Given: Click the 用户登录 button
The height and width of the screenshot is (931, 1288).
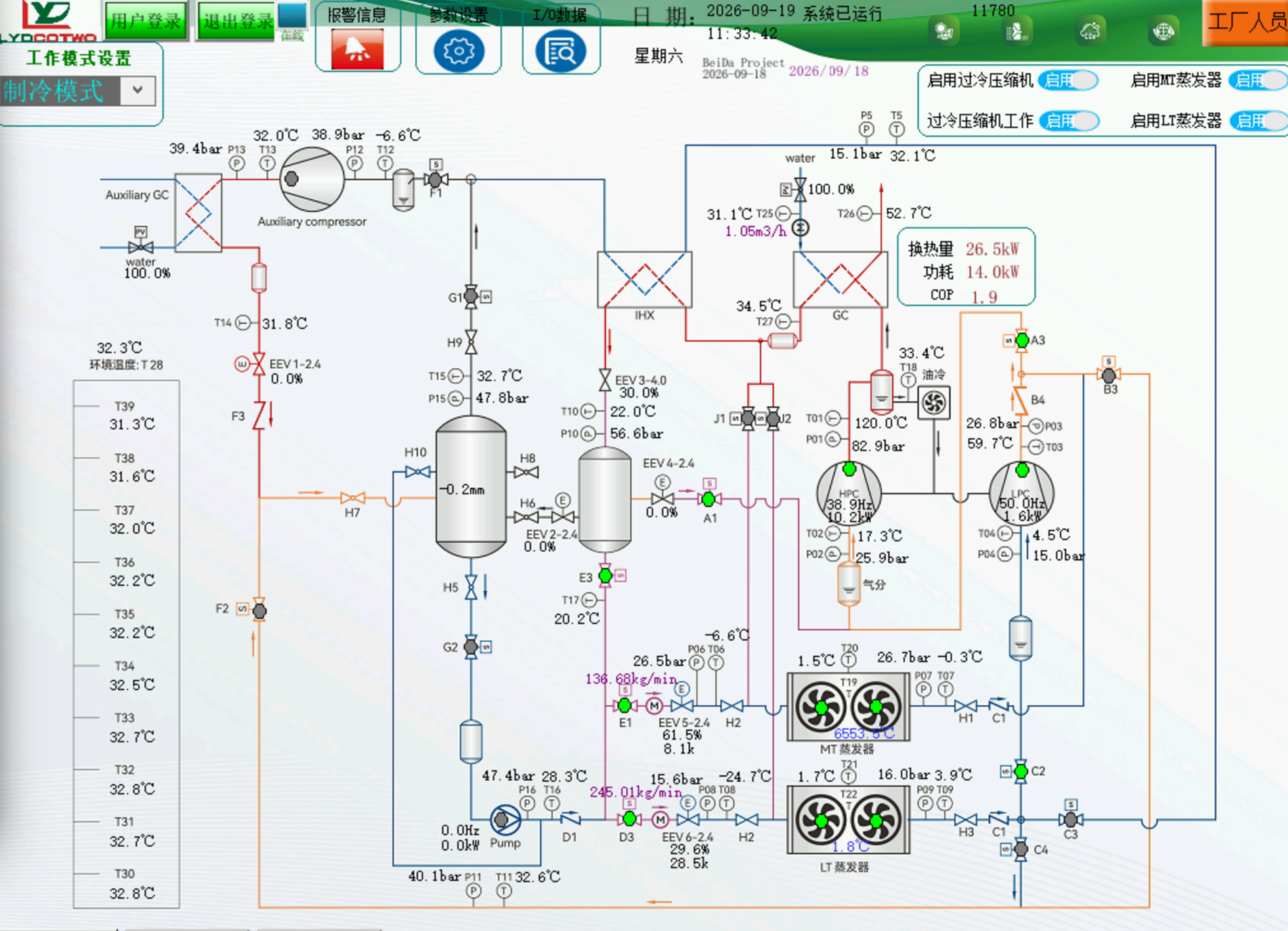Looking at the screenshot, I should pyautogui.click(x=145, y=21).
